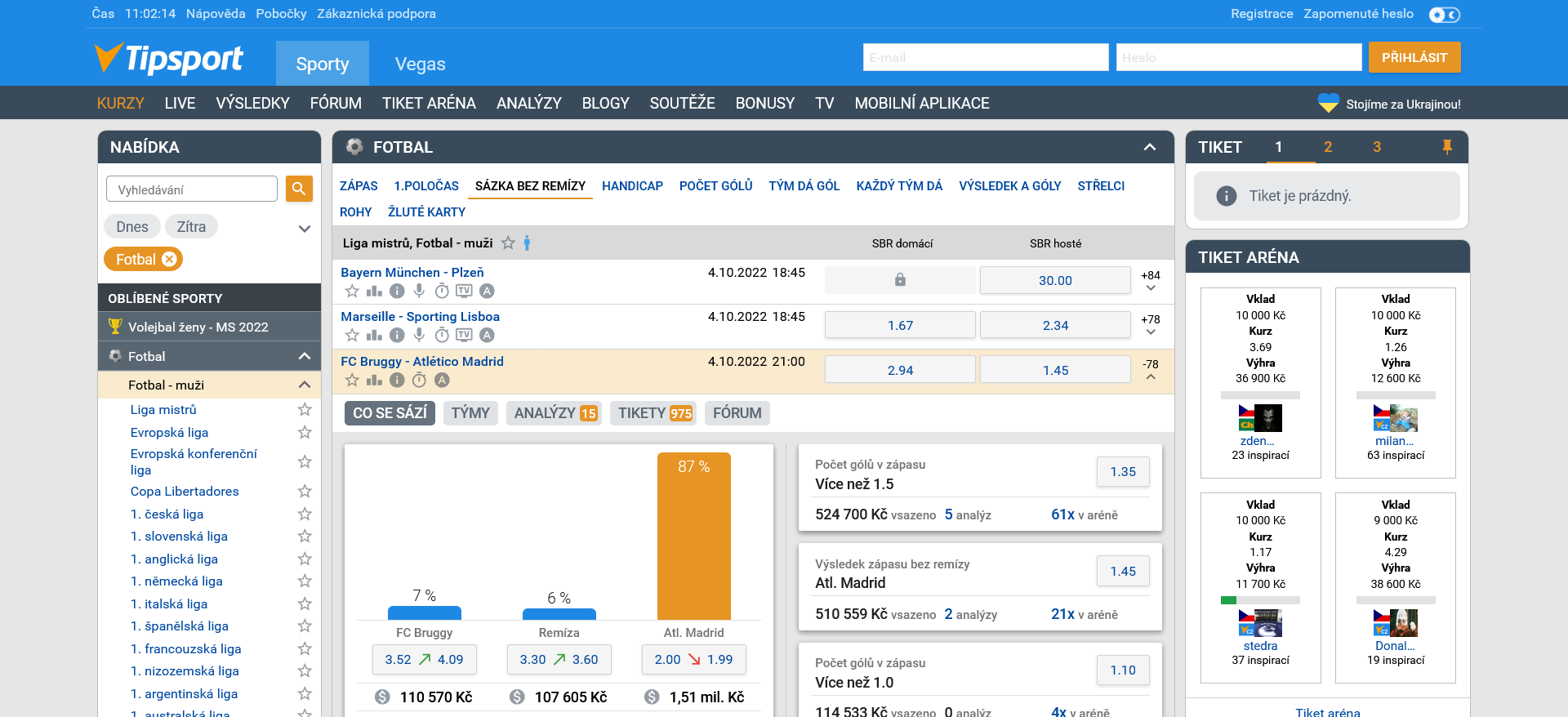Click the Registrace link
This screenshot has width=1568, height=717.
point(1262,14)
